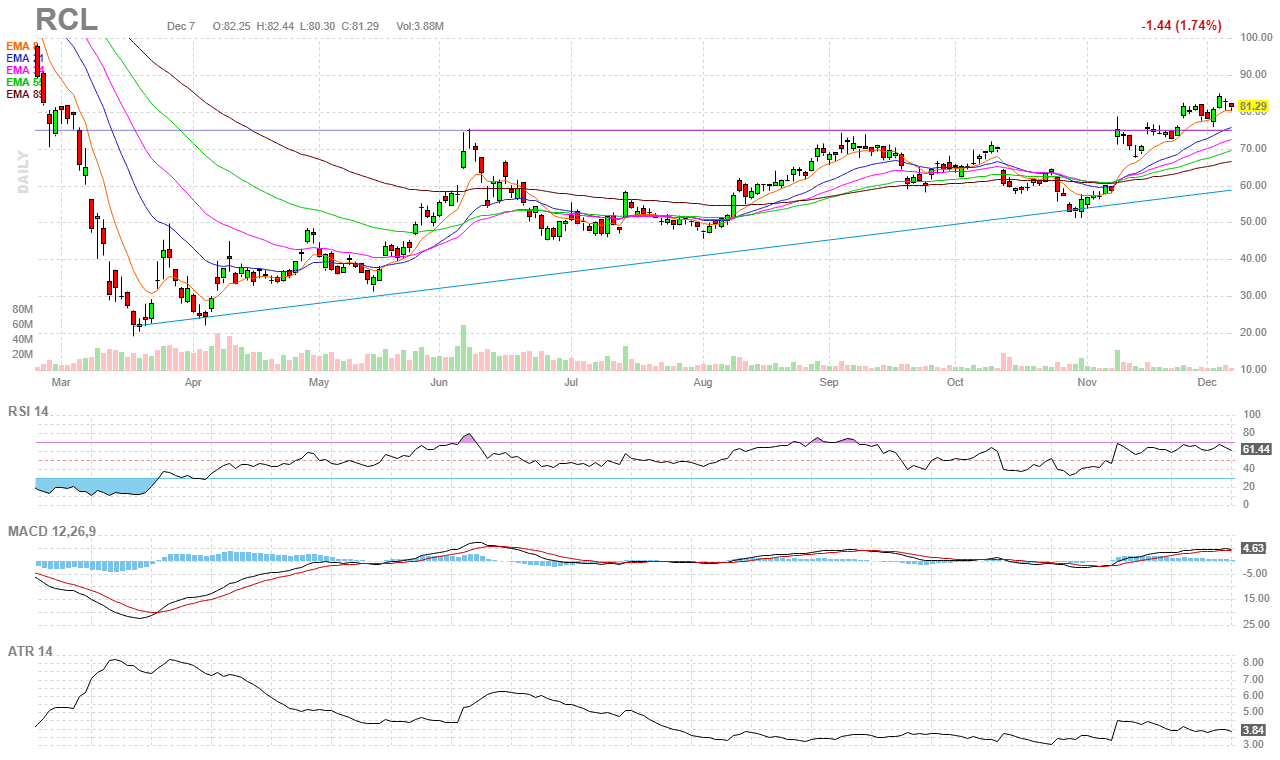Click the 20M volume scale label
The width and height of the screenshot is (1280, 760).
point(23,354)
